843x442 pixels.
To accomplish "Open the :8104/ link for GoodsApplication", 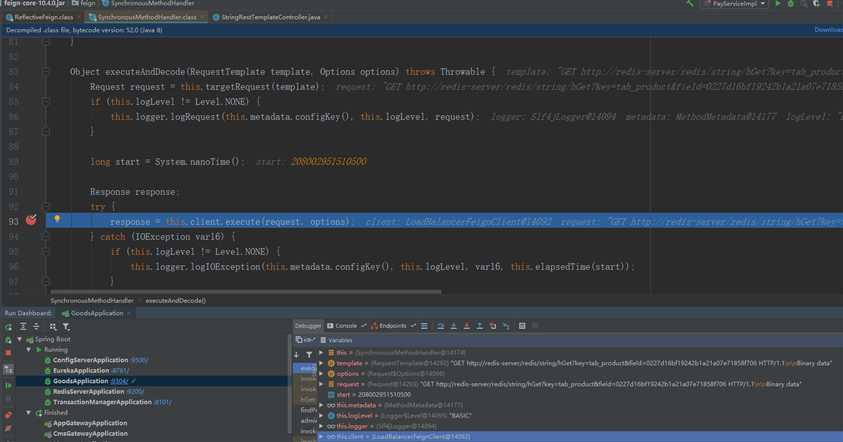I will [119, 381].
